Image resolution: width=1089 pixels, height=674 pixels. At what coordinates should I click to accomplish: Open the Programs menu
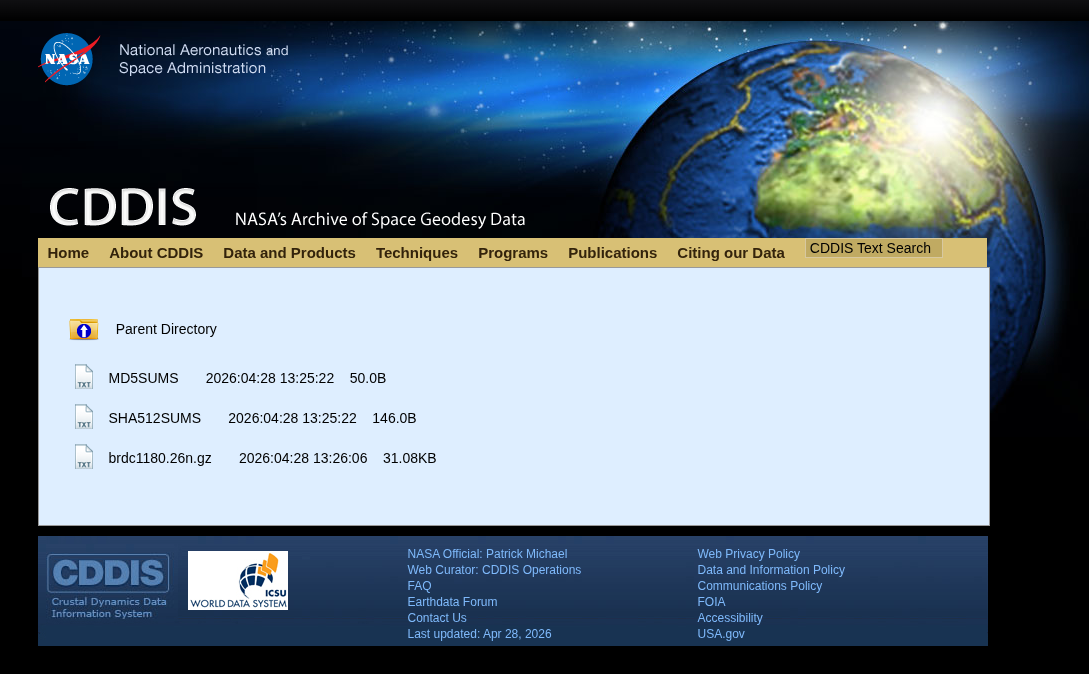tap(513, 253)
